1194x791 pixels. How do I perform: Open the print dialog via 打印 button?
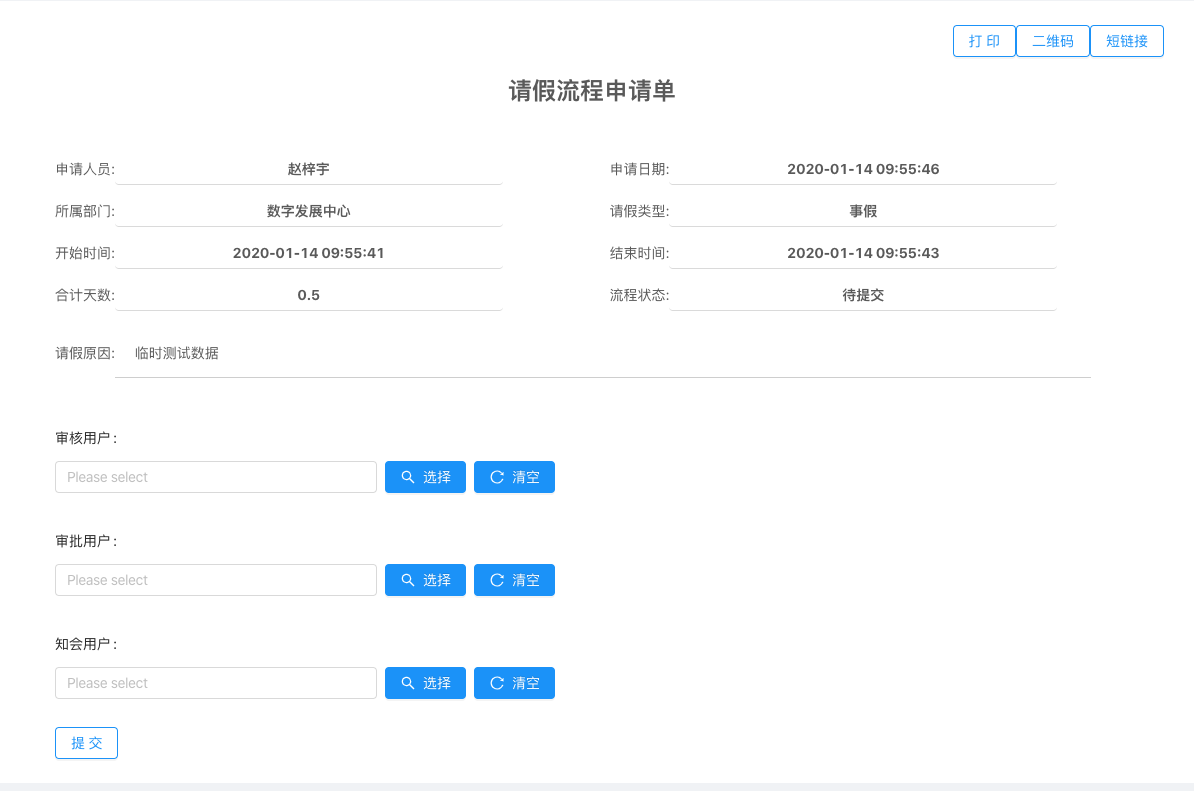984,41
